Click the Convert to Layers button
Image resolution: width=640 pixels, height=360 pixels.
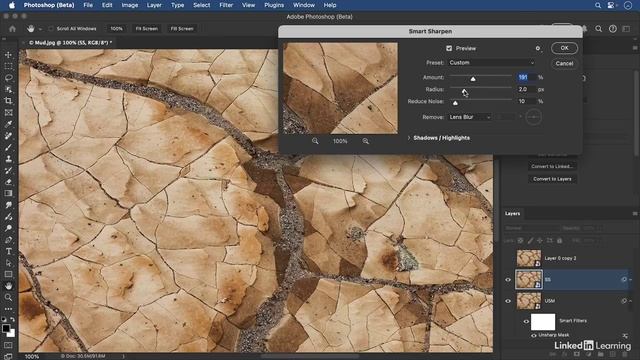coord(552,179)
